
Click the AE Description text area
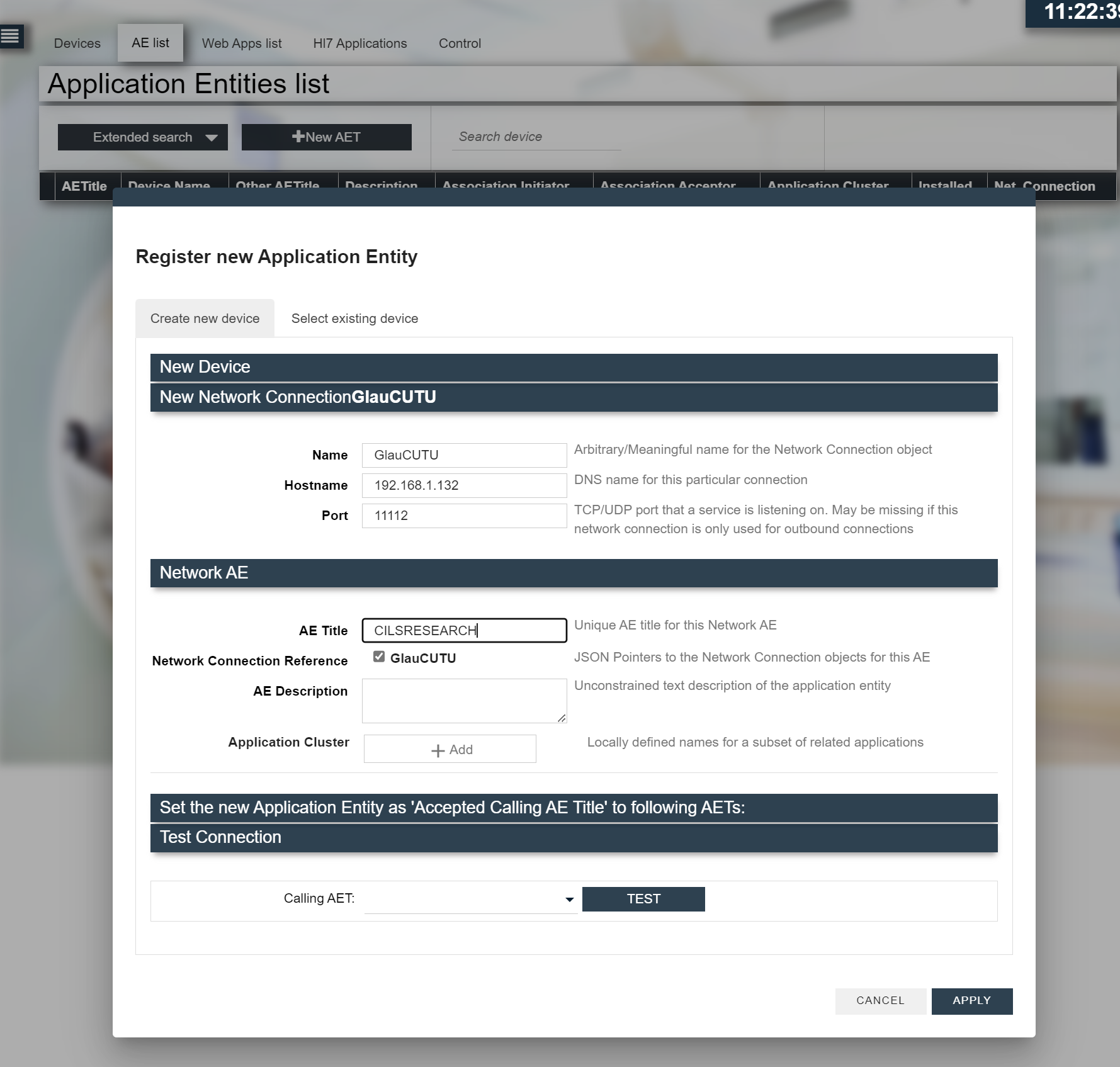tap(464, 701)
